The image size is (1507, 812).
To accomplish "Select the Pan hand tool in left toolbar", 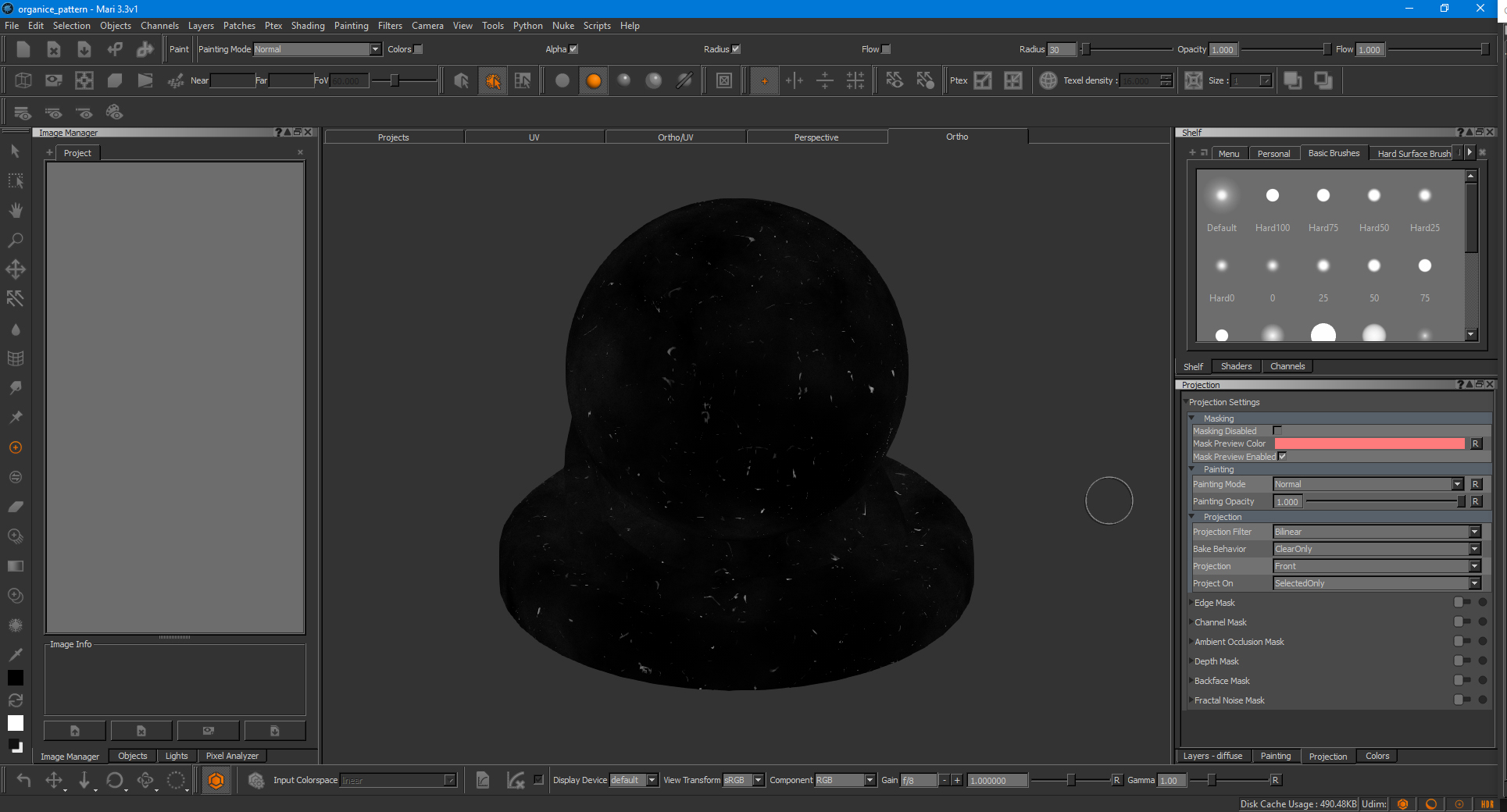I will click(16, 210).
